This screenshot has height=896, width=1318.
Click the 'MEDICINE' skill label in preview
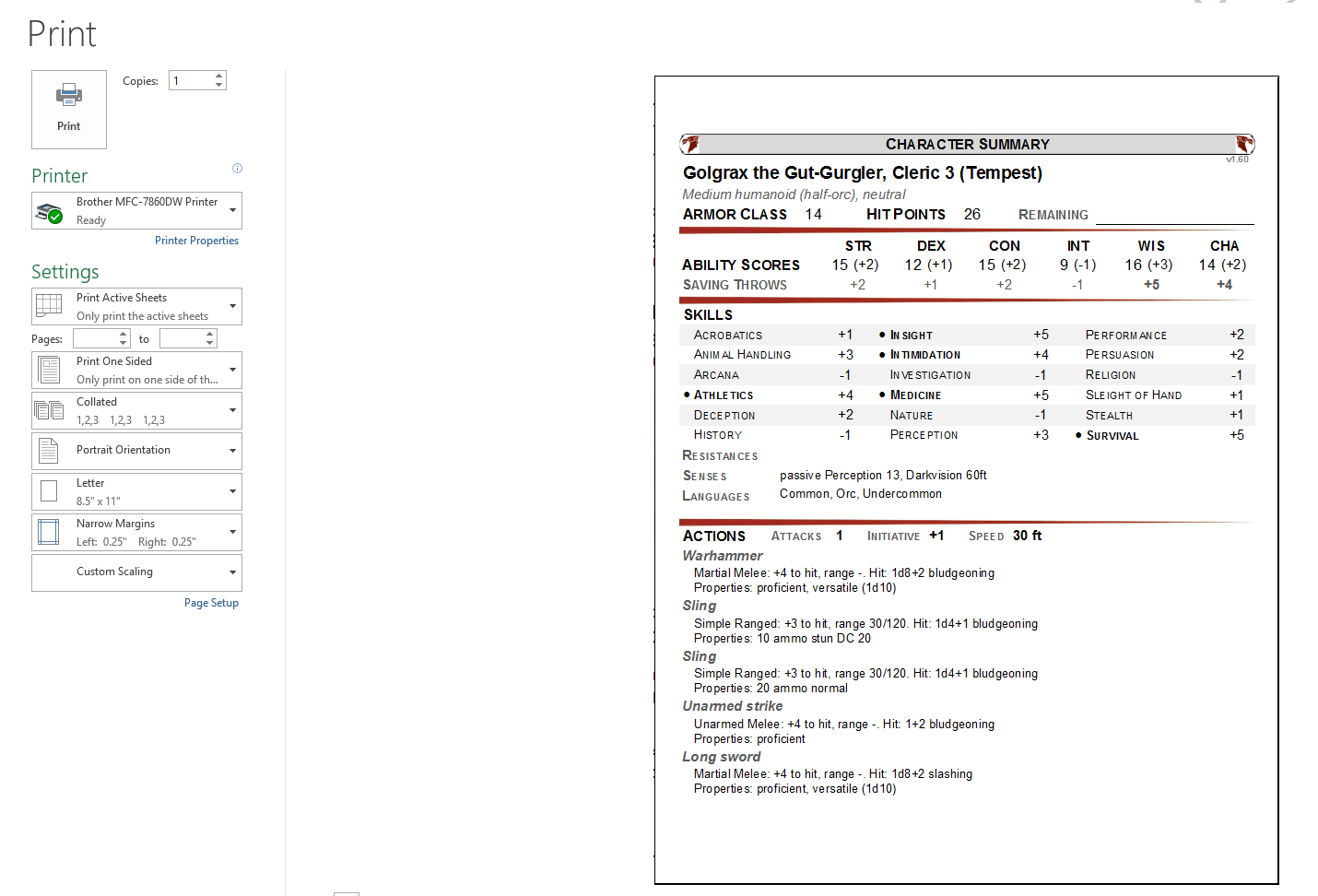coord(915,395)
